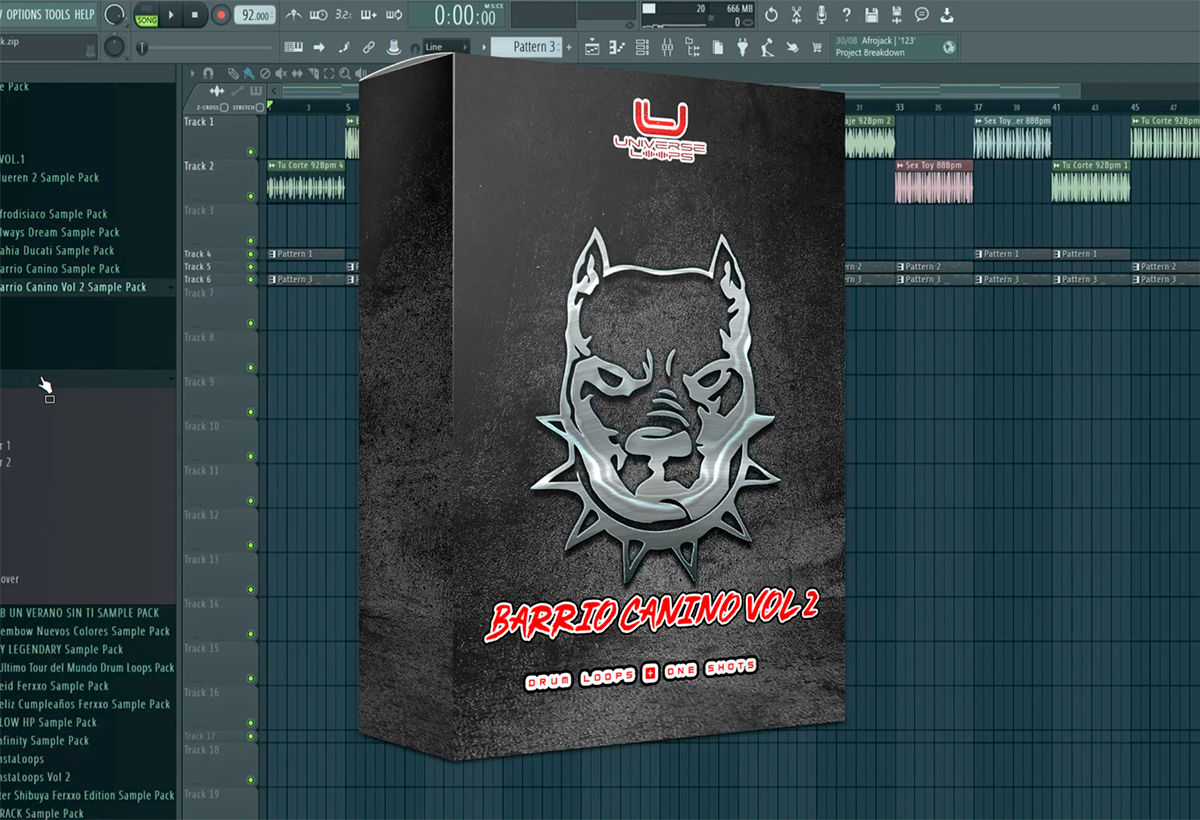This screenshot has width=1200, height=820.
Task: Open the Browser view icon
Action: pyautogui.click(x=693, y=47)
